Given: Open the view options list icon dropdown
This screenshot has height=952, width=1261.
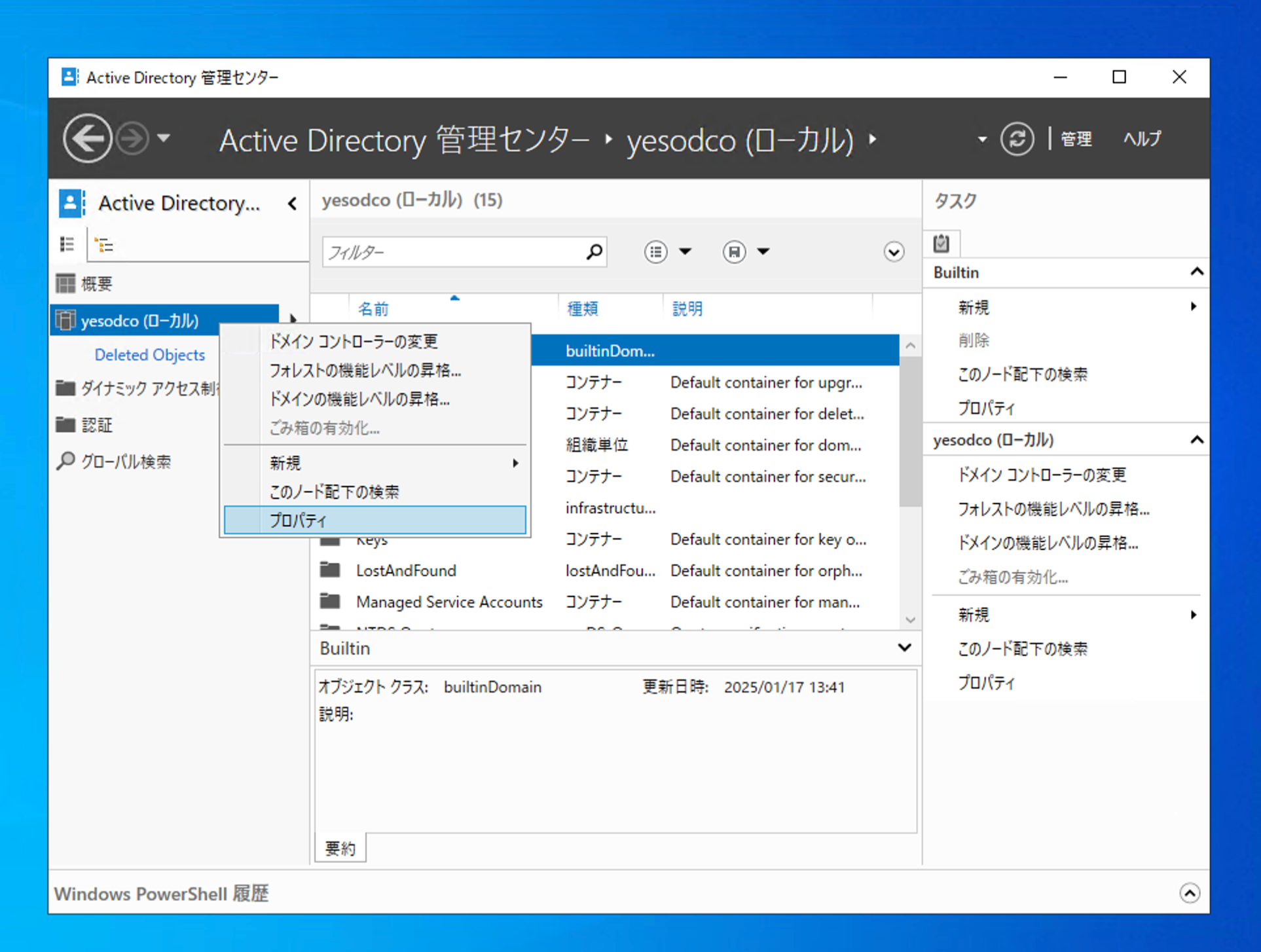Looking at the screenshot, I should pos(667,251).
